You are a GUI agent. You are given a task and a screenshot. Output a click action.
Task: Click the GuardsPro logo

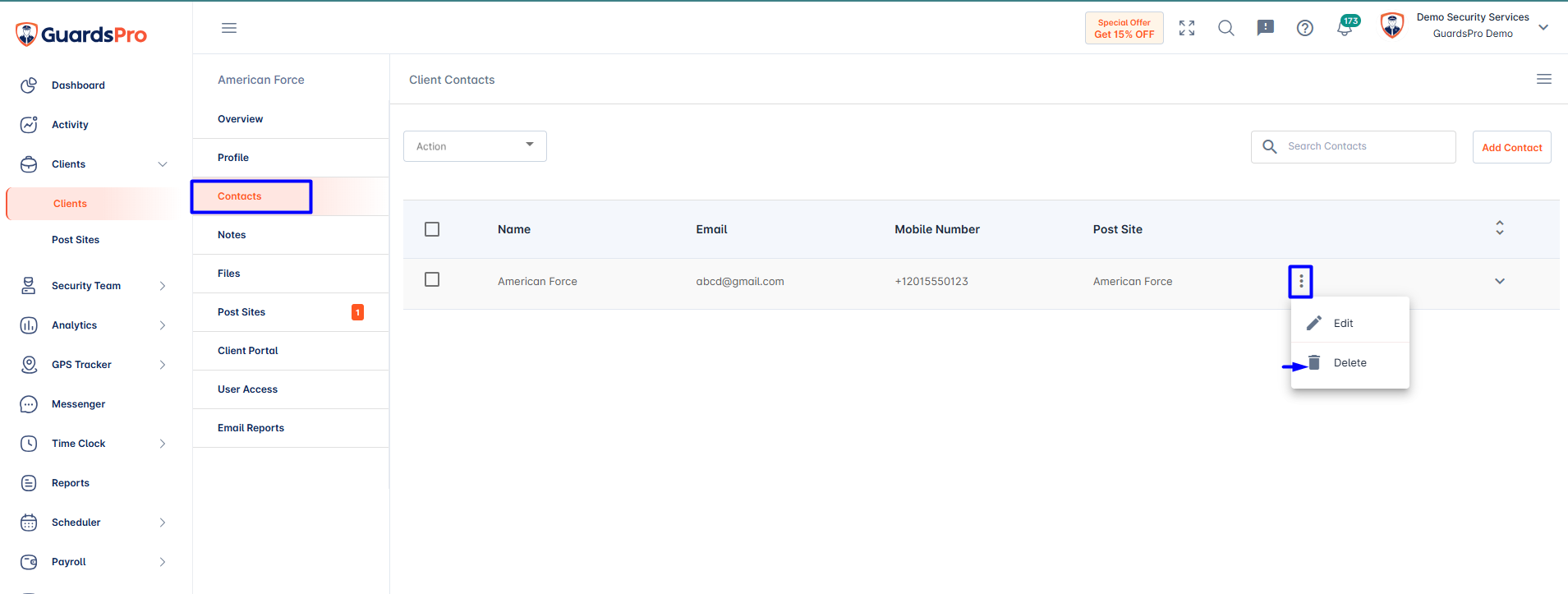coord(81,35)
